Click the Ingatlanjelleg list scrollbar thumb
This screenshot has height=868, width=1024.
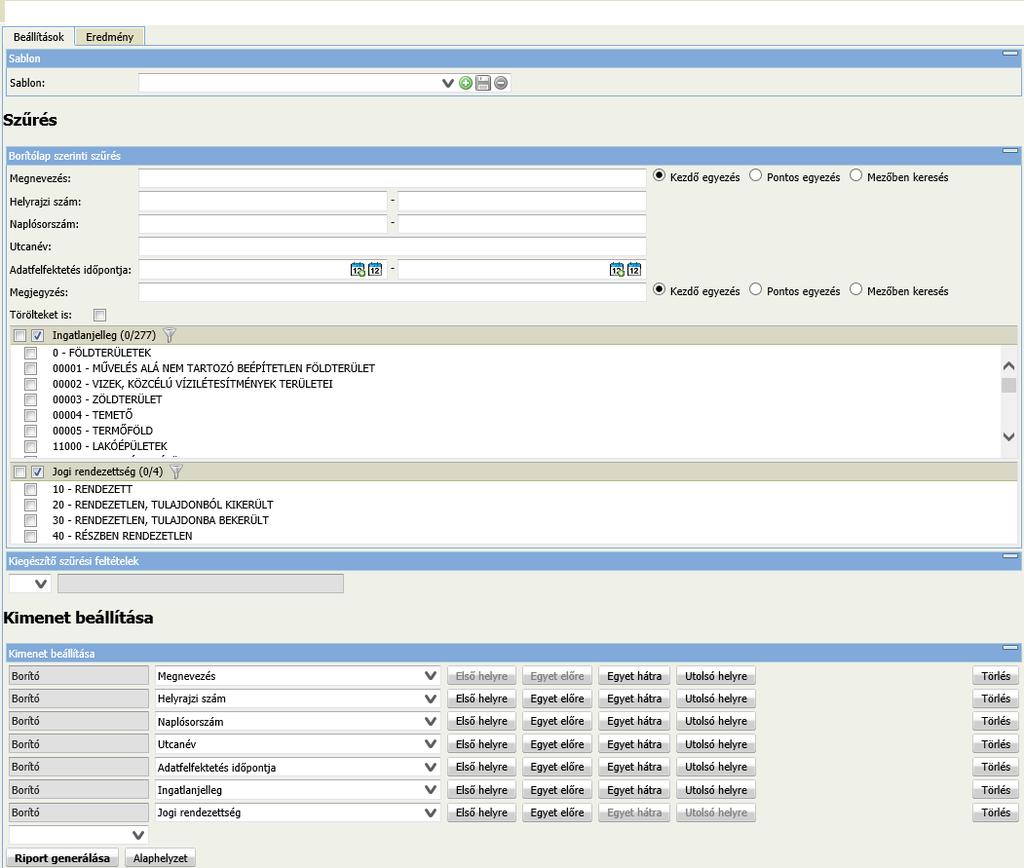coord(1009,385)
